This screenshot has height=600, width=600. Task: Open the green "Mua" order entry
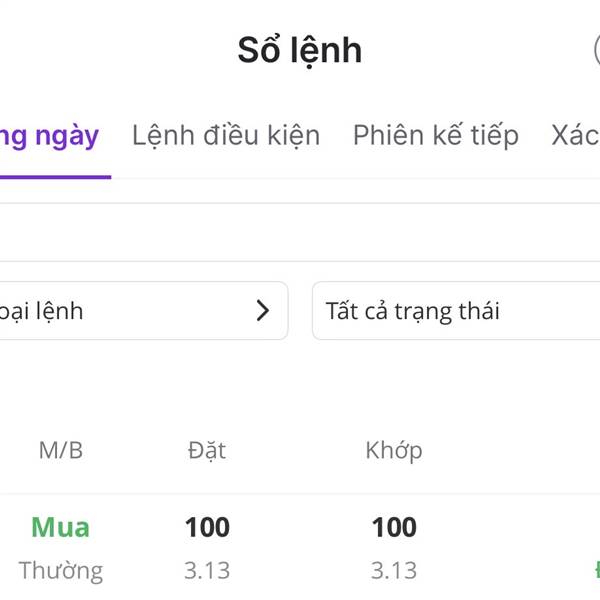[60, 527]
